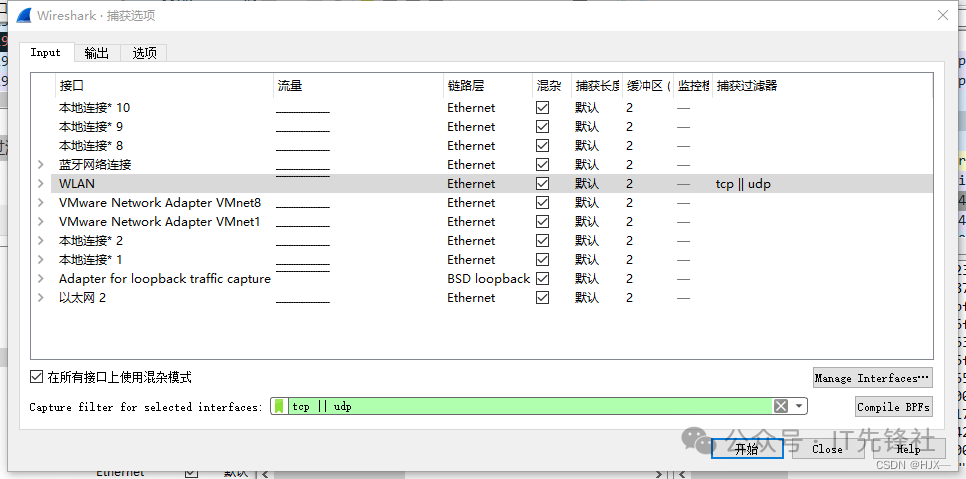The image size is (966, 479).
Task: Expand the VMware Network Adapter VMnet8 row
Action: coord(41,203)
